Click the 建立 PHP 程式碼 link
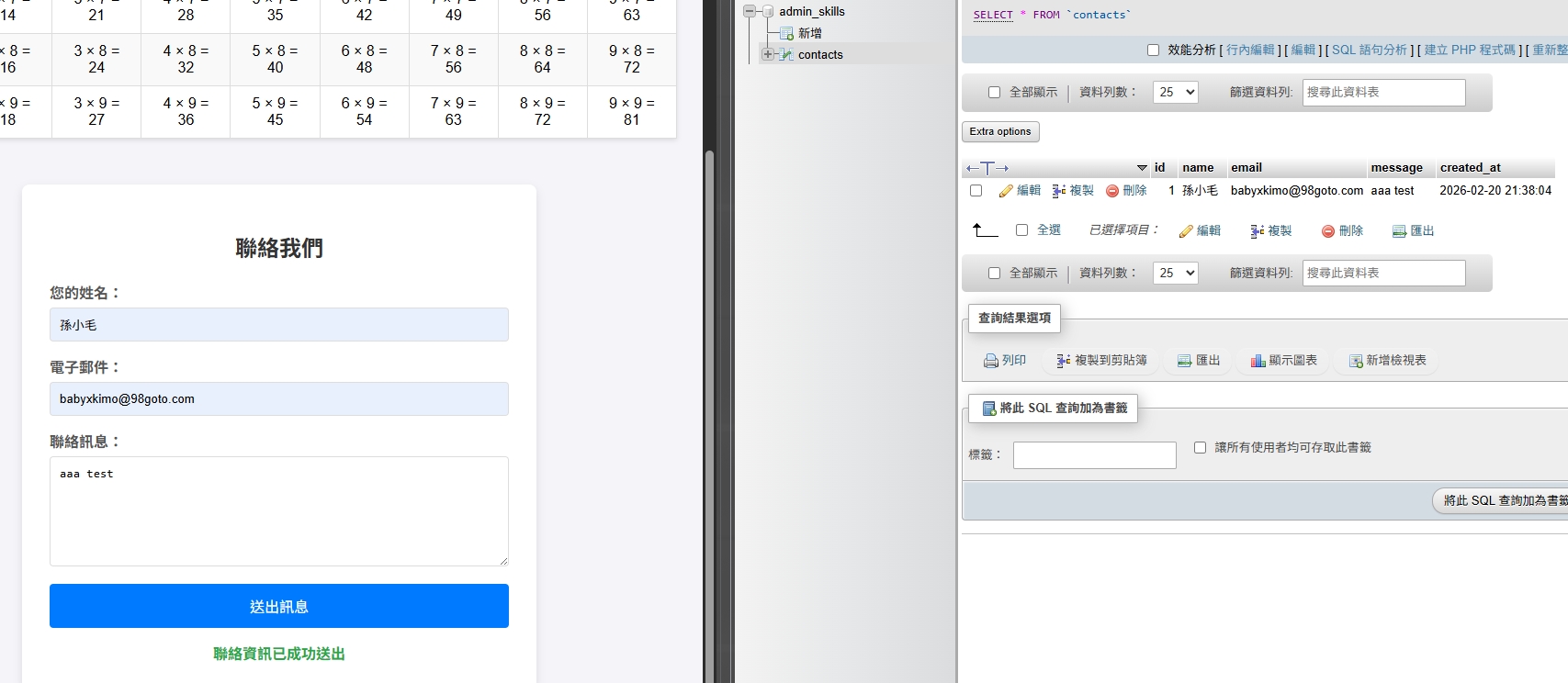The width and height of the screenshot is (1568, 683). click(x=1470, y=50)
